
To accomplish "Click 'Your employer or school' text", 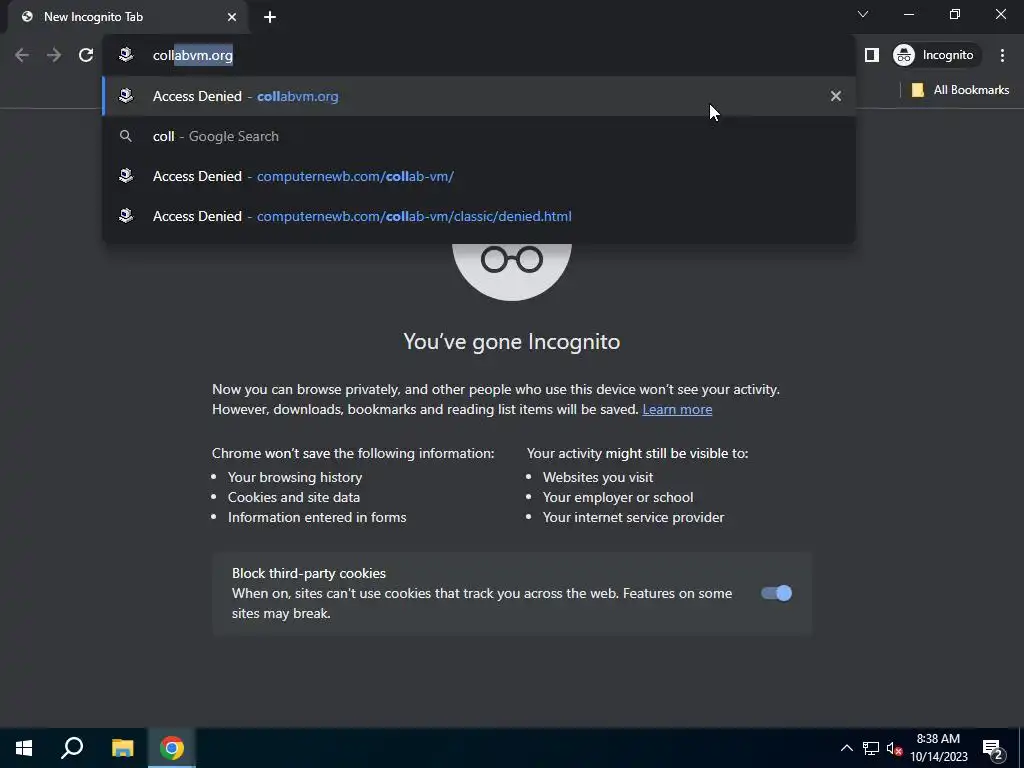I will [618, 497].
